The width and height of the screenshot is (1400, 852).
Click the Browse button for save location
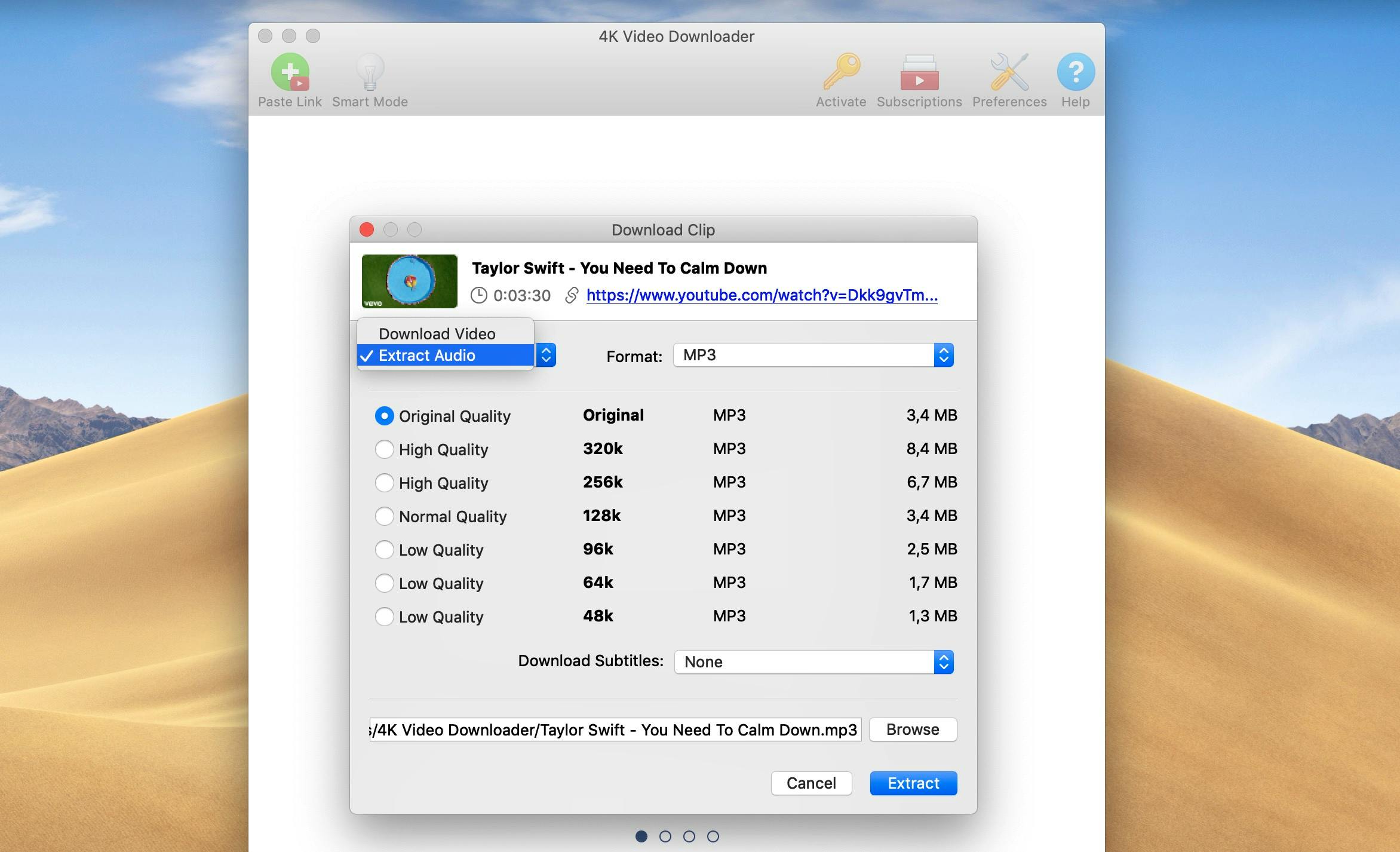[911, 727]
